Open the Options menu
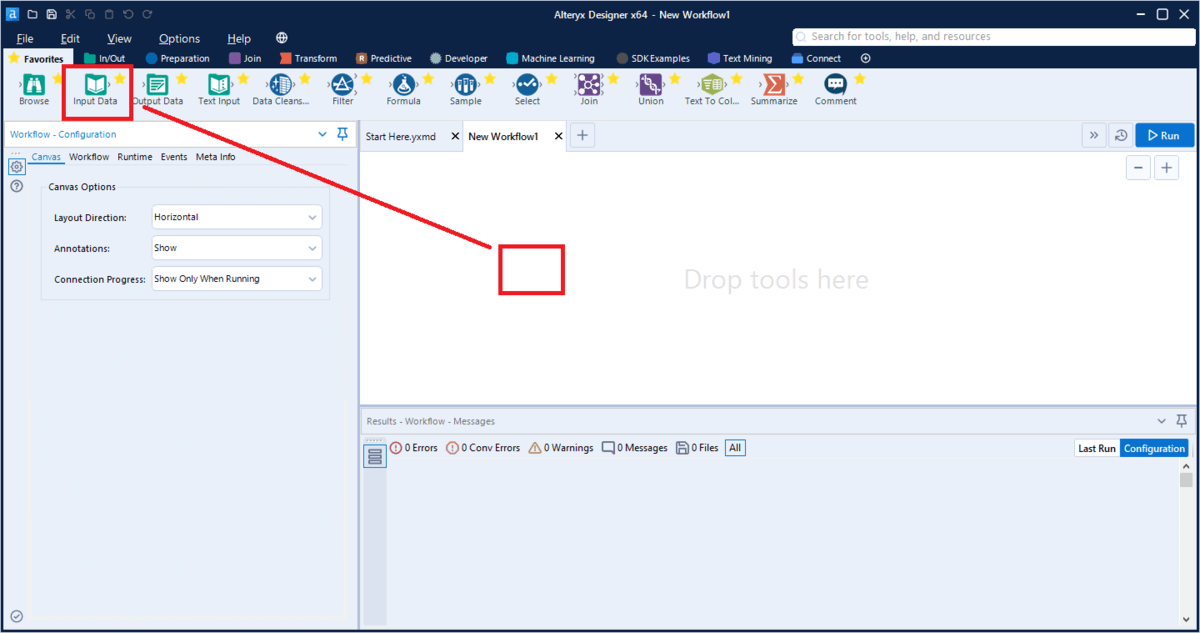 coord(180,38)
